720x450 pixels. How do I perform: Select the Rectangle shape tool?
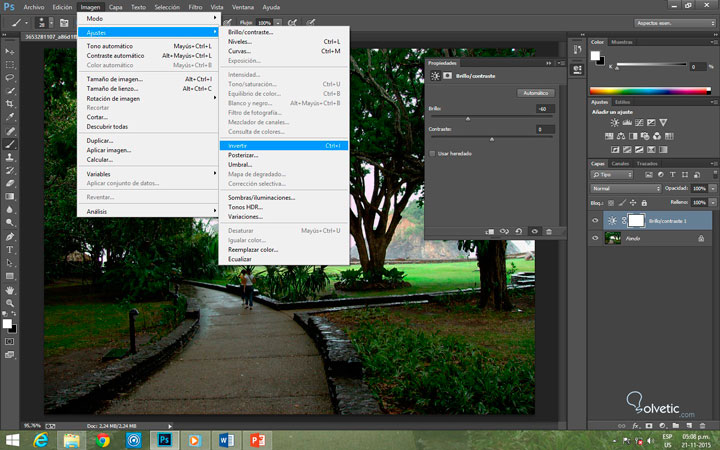point(10,276)
